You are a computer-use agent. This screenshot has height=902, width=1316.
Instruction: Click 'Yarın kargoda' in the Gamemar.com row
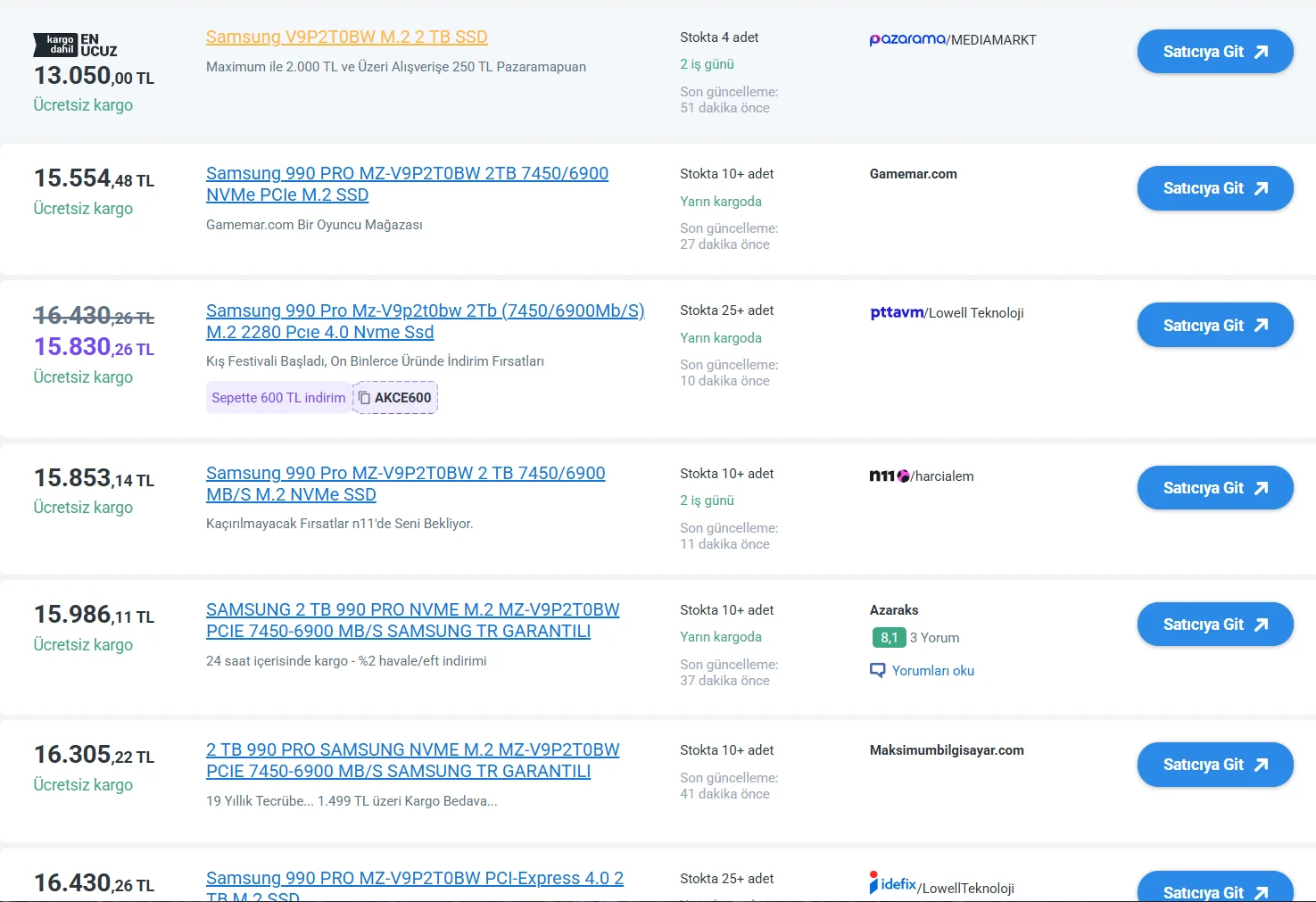(721, 202)
